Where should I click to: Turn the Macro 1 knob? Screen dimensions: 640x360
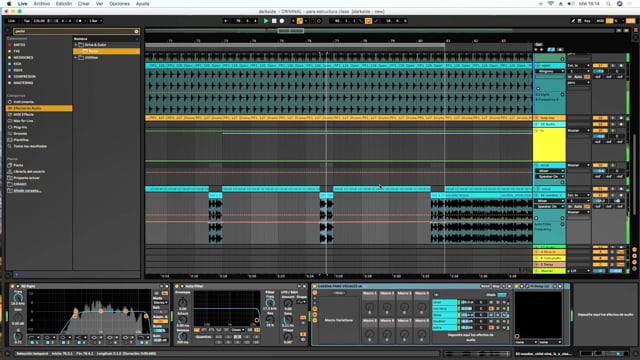pos(369,308)
